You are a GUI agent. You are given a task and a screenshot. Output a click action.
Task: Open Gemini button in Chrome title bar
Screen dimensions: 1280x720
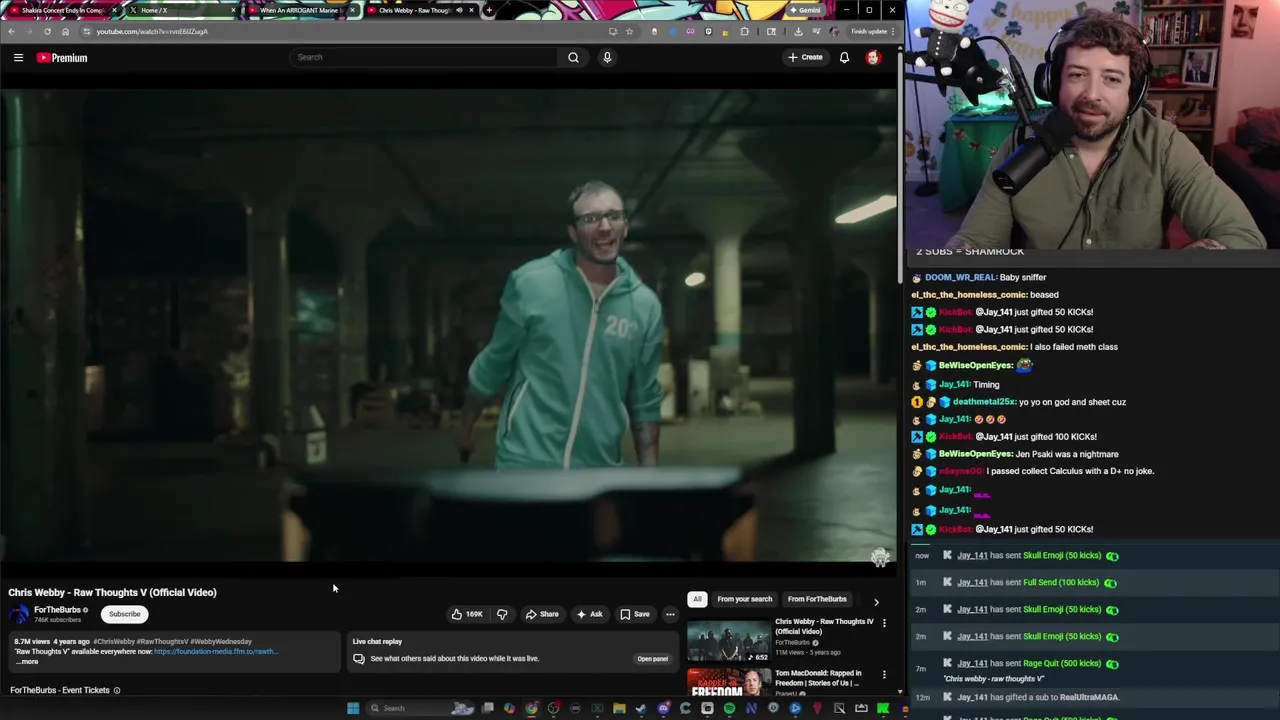(805, 10)
